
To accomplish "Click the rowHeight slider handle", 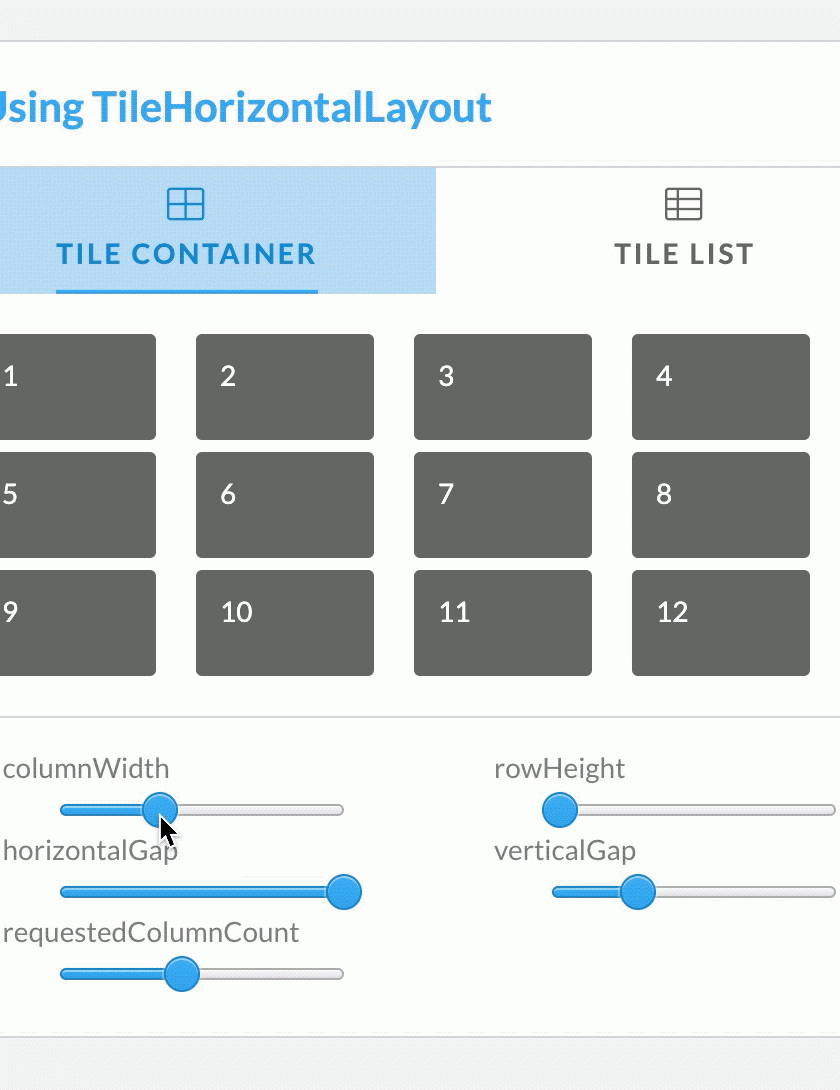I will 559,810.
